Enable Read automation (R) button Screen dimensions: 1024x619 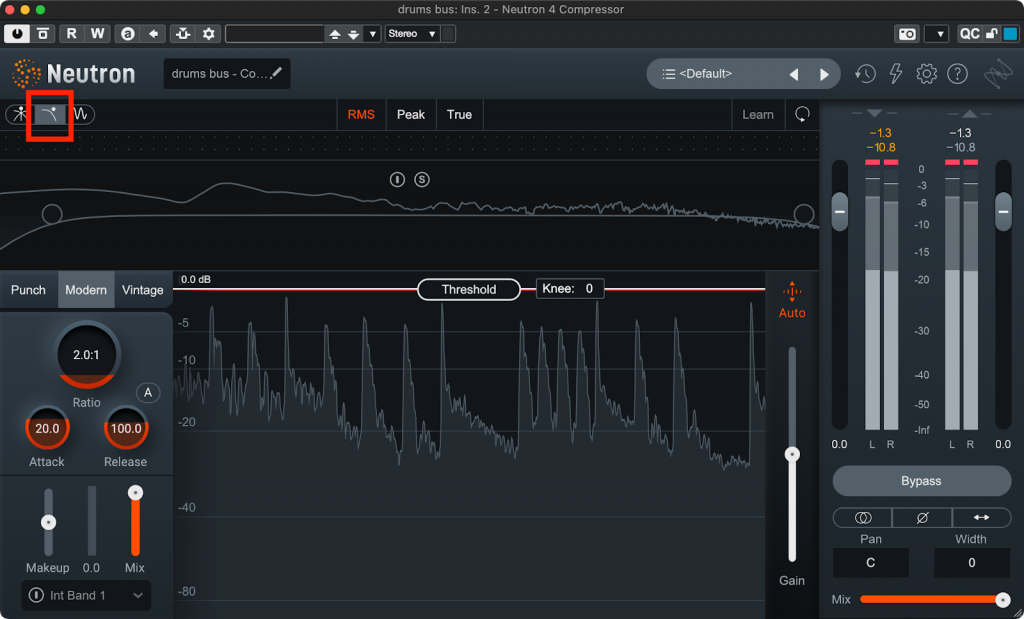click(71, 33)
